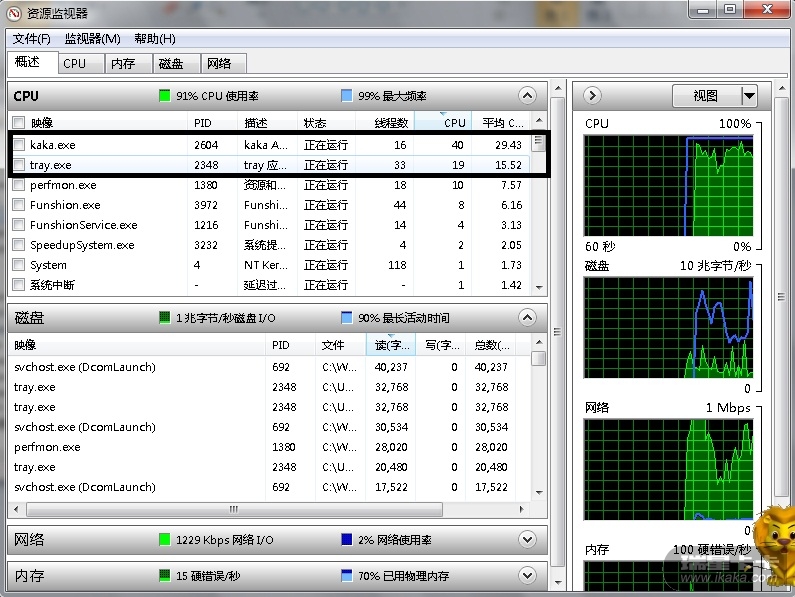The height and width of the screenshot is (597, 795).
Task: Check the tray.exe process checkbox
Action: (19, 164)
